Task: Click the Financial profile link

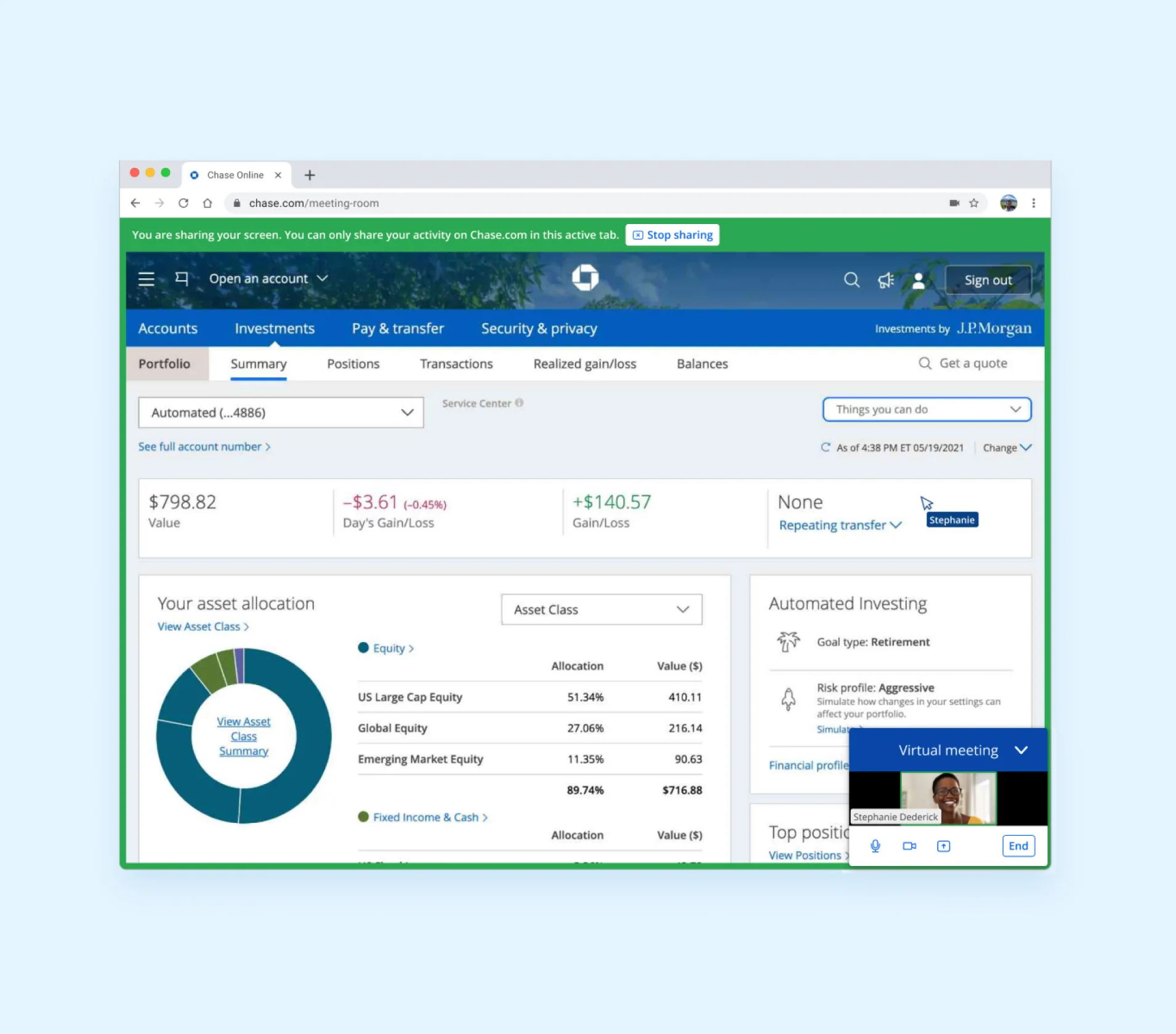Action: click(808, 765)
